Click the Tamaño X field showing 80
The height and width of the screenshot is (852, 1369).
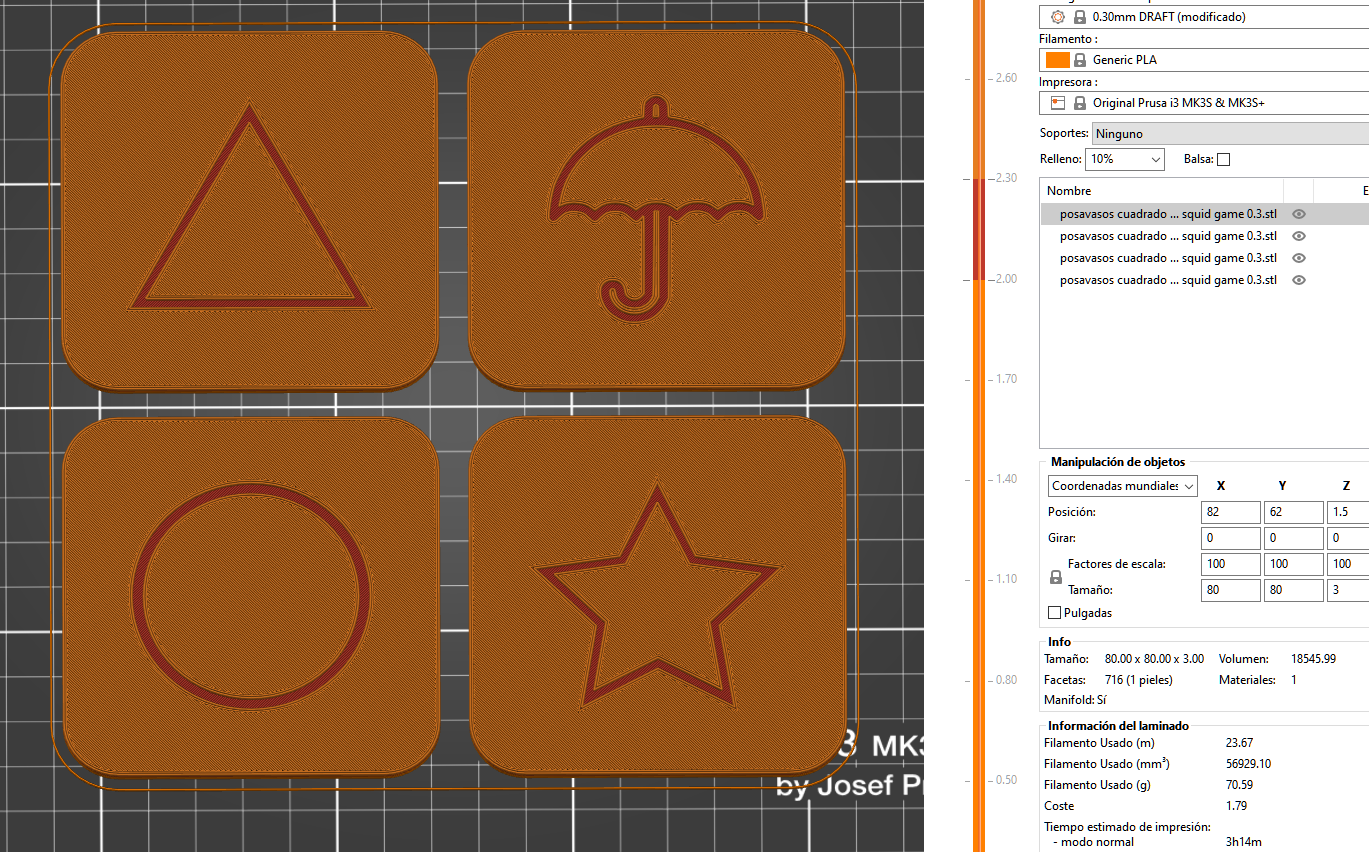point(1231,590)
